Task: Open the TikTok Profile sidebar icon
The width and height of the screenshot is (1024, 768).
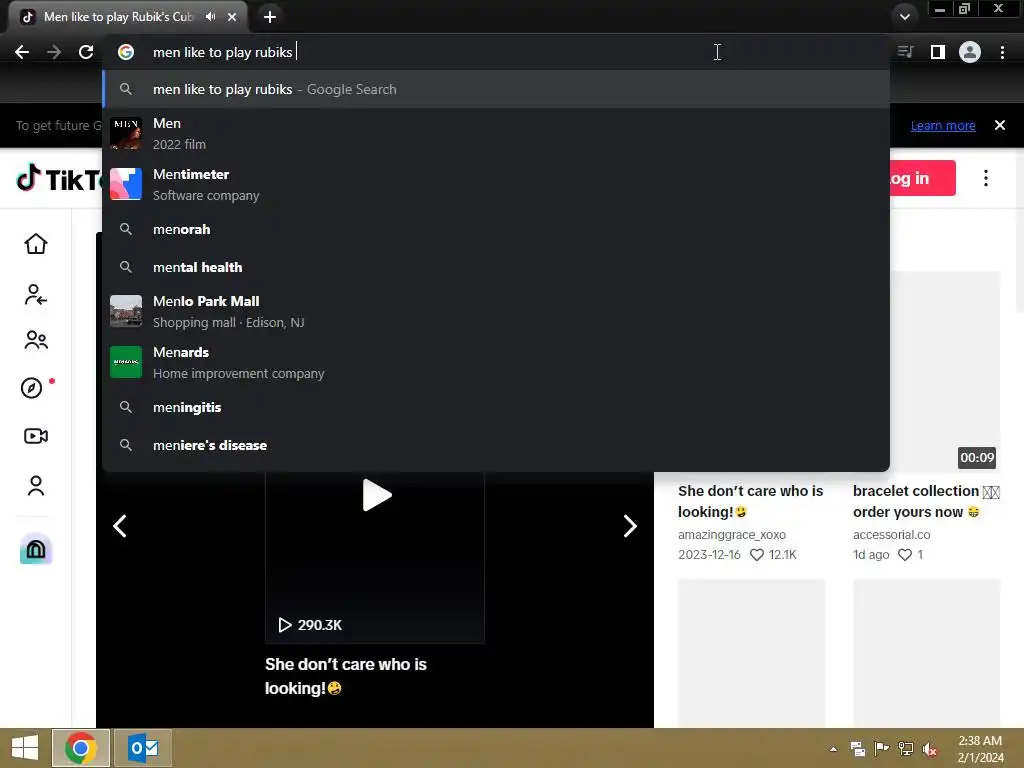Action: [35, 486]
